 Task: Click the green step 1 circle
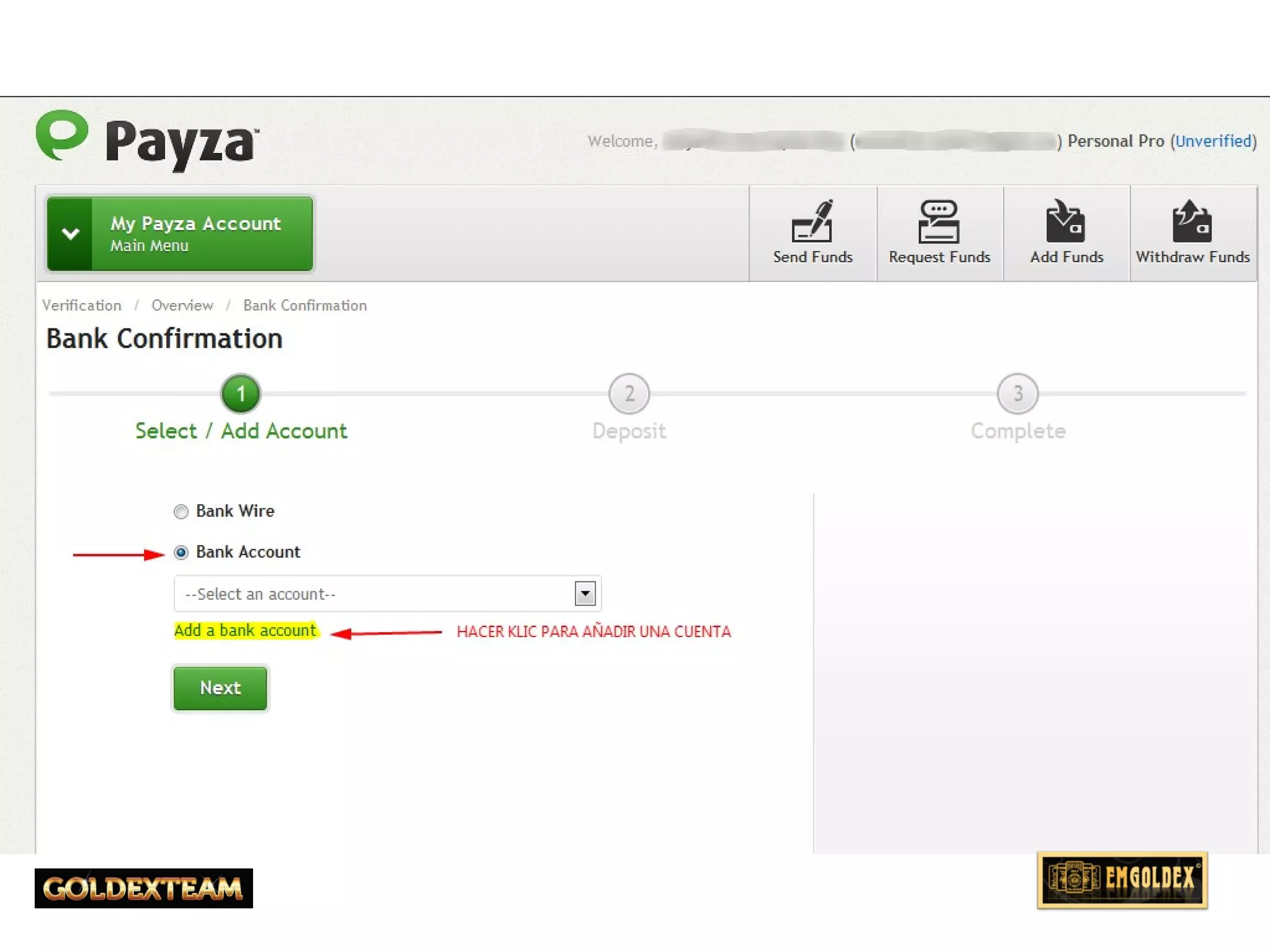241,394
